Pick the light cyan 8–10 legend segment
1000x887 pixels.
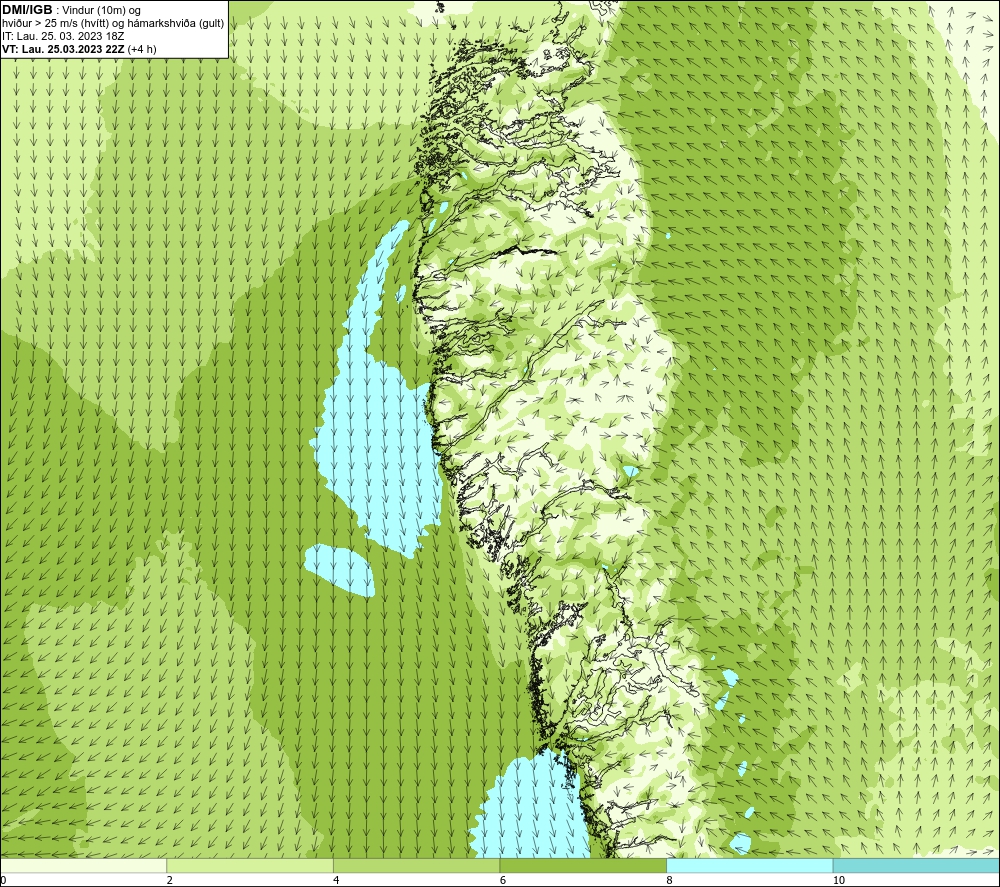tap(749, 865)
